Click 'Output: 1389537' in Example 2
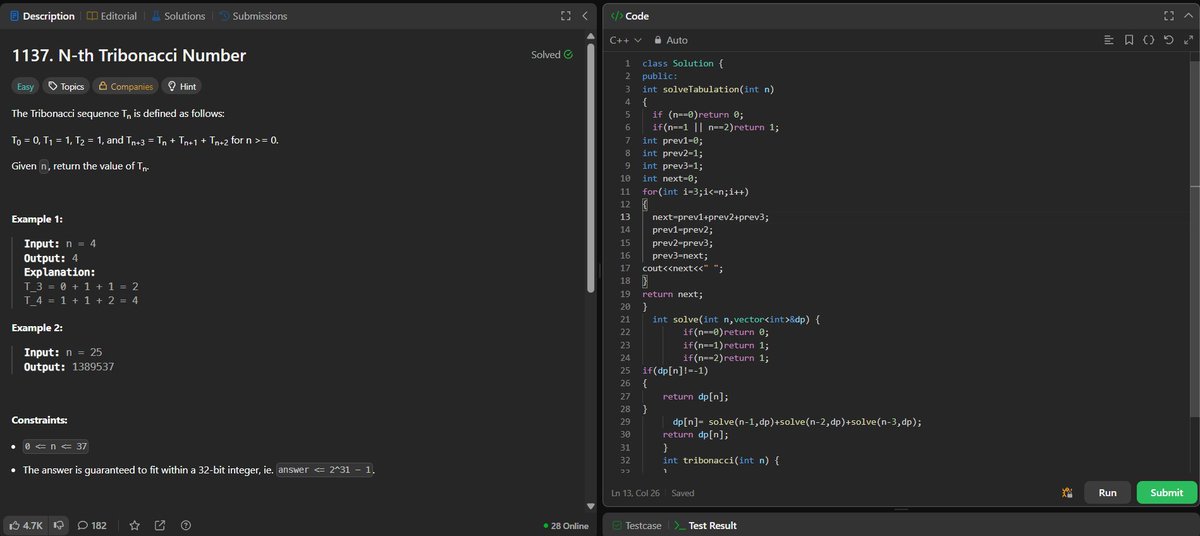 tap(69, 367)
